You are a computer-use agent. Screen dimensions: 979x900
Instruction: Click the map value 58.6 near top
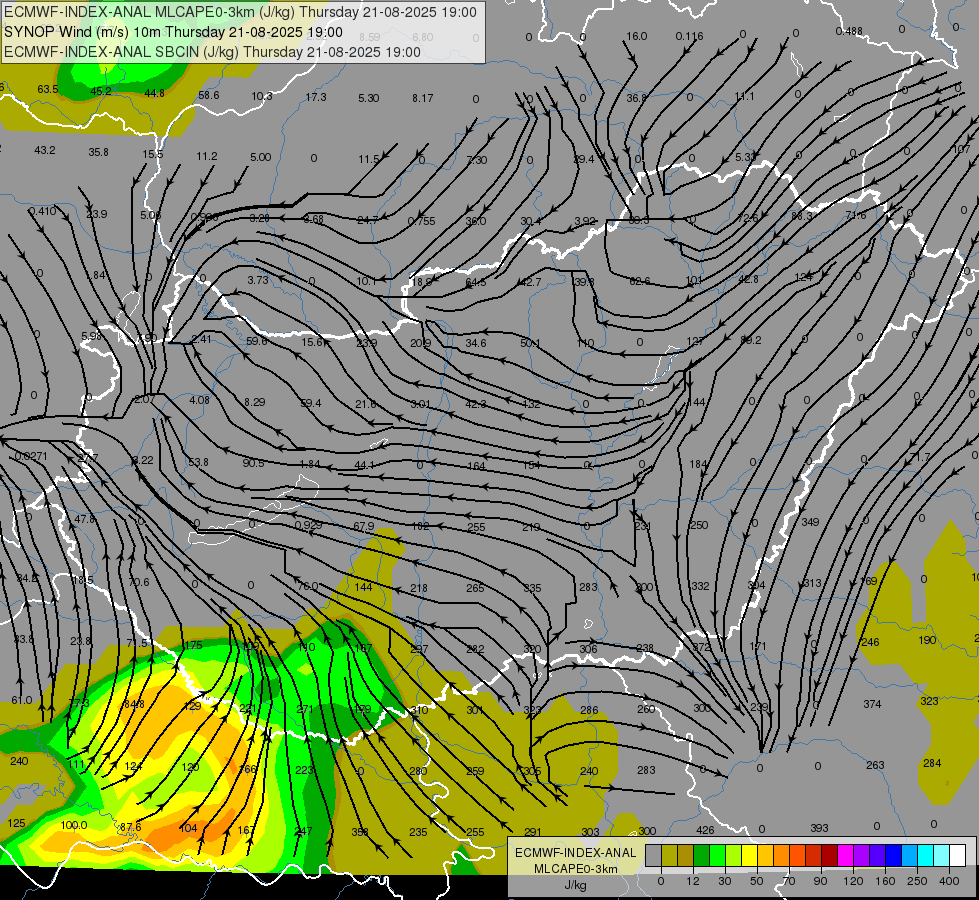tap(209, 96)
